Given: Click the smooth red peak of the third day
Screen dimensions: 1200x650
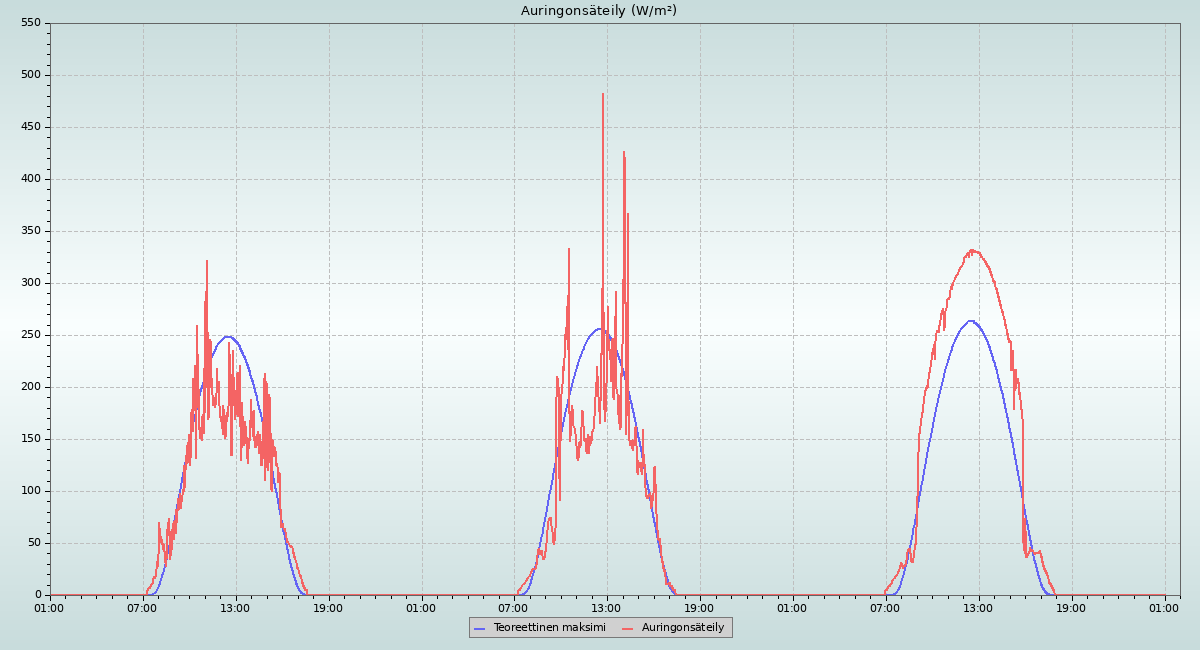Looking at the screenshot, I should pos(972,251).
